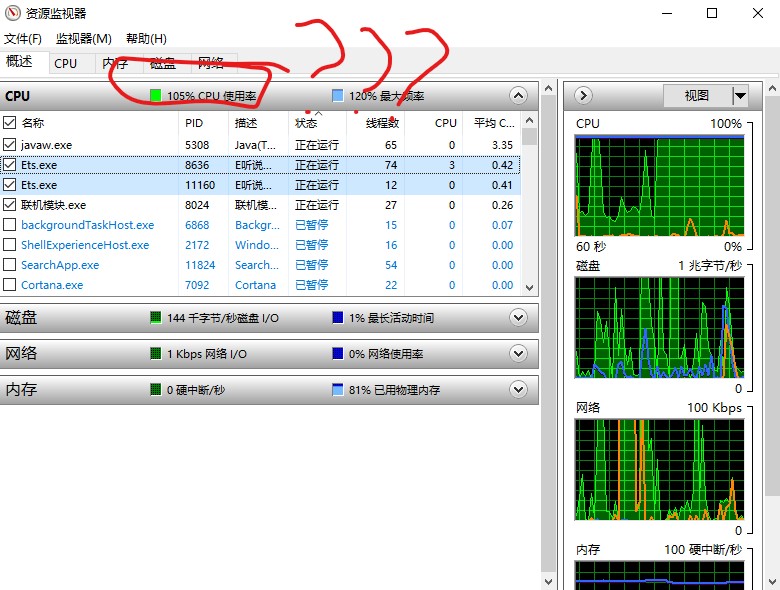Viewport: 780px width, 590px height.
Task: Expand the 网络 section chevron
Action: tap(518, 353)
